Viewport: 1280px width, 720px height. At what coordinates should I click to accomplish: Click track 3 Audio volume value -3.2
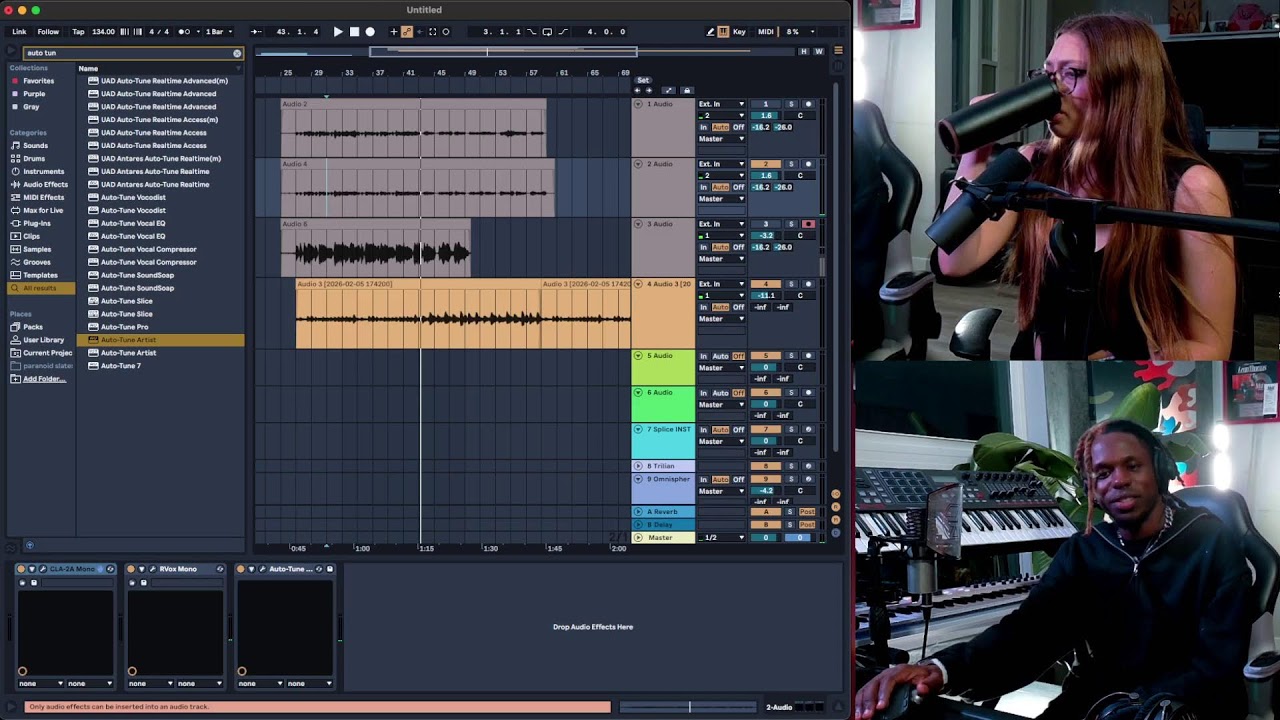pyautogui.click(x=766, y=236)
